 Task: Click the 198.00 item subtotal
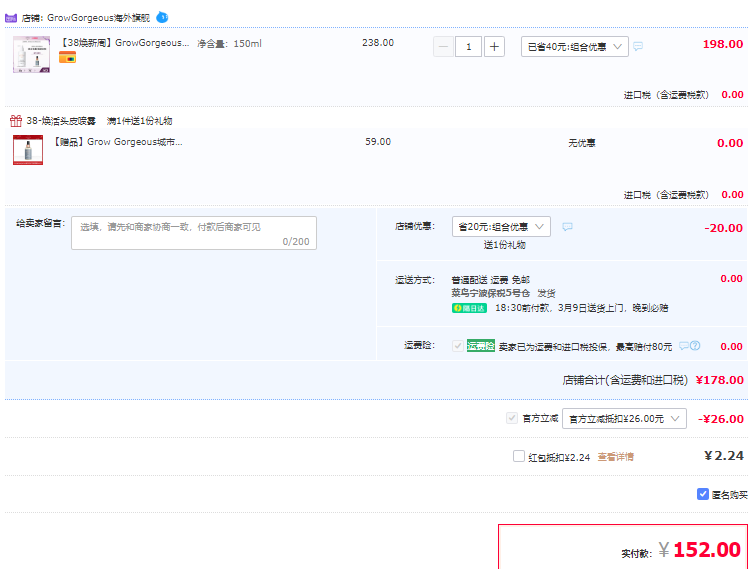click(x=723, y=44)
